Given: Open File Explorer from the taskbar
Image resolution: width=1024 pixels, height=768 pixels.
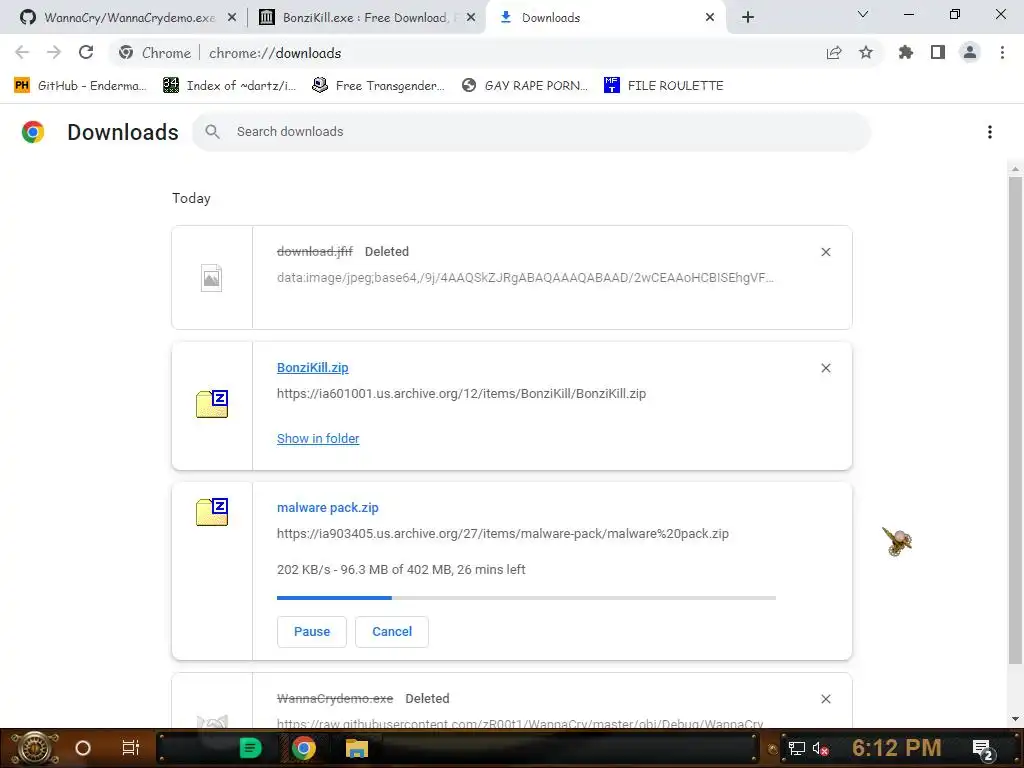Looking at the screenshot, I should click(357, 748).
